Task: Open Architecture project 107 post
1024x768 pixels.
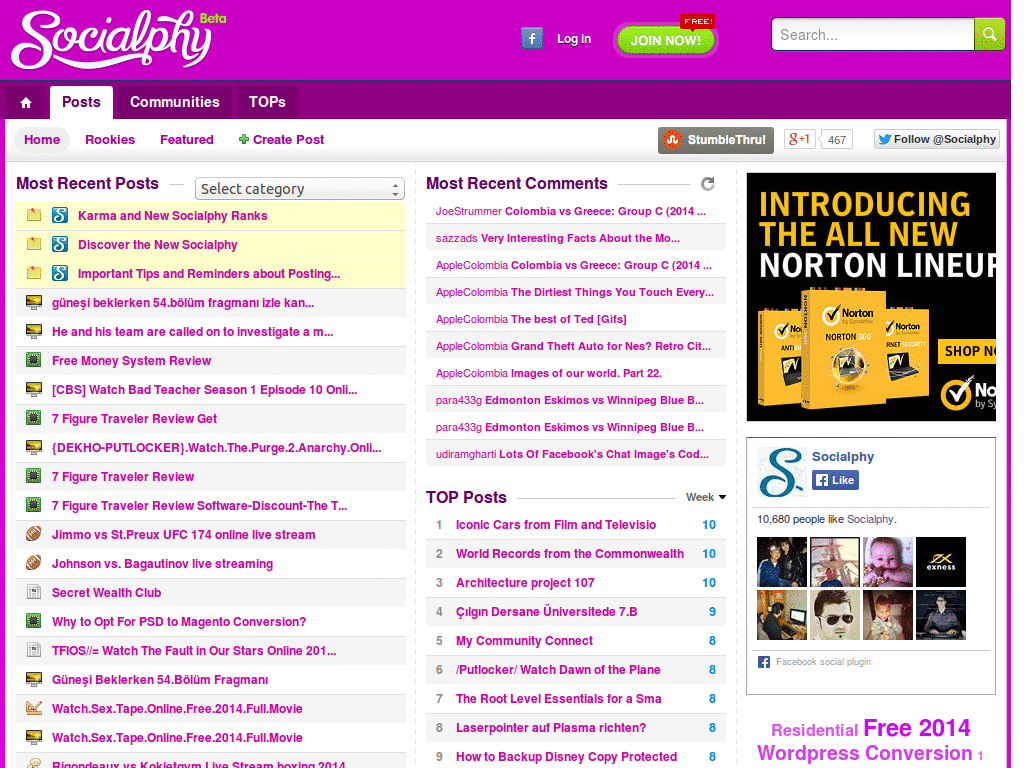Action: click(x=525, y=583)
